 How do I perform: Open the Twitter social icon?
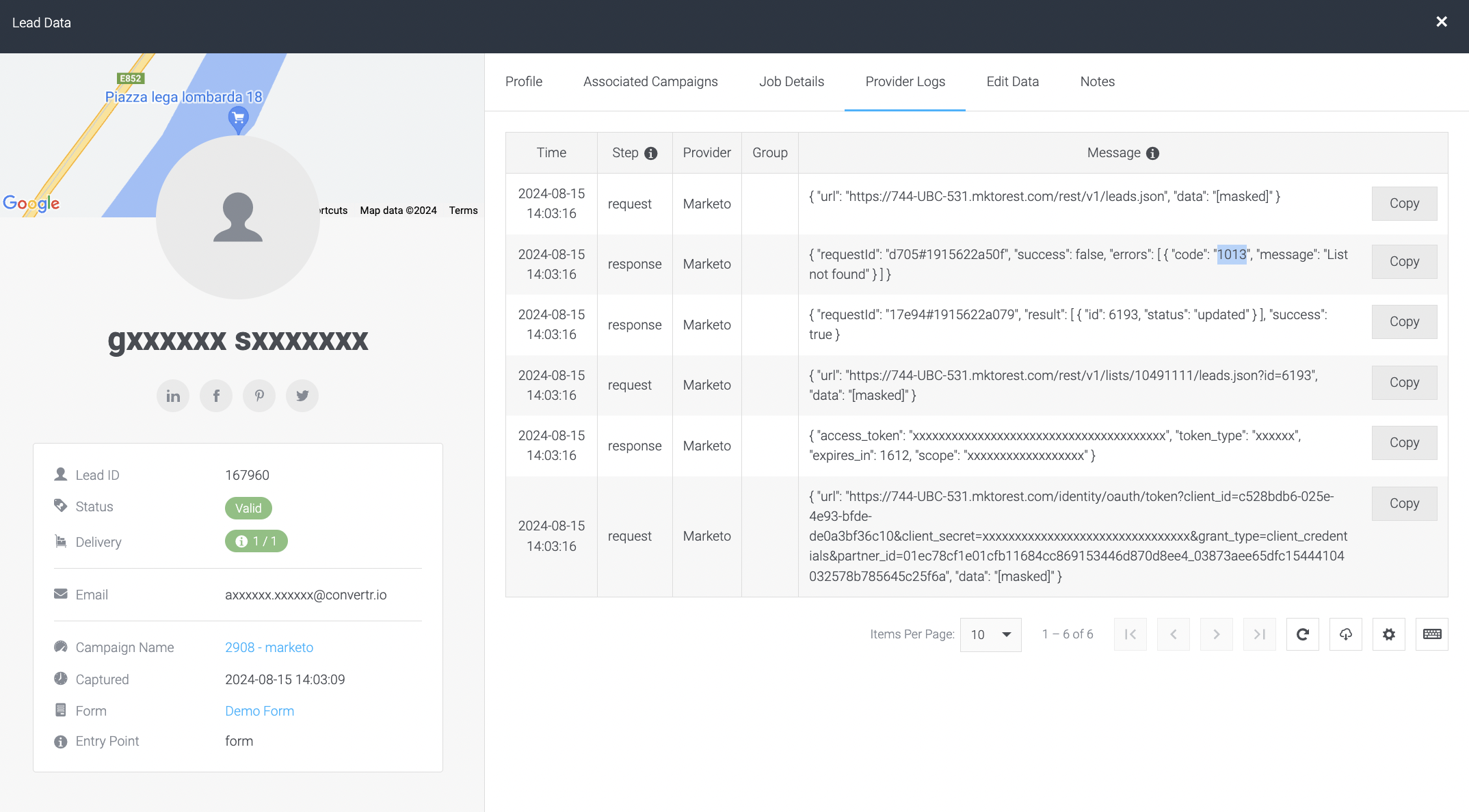(302, 396)
